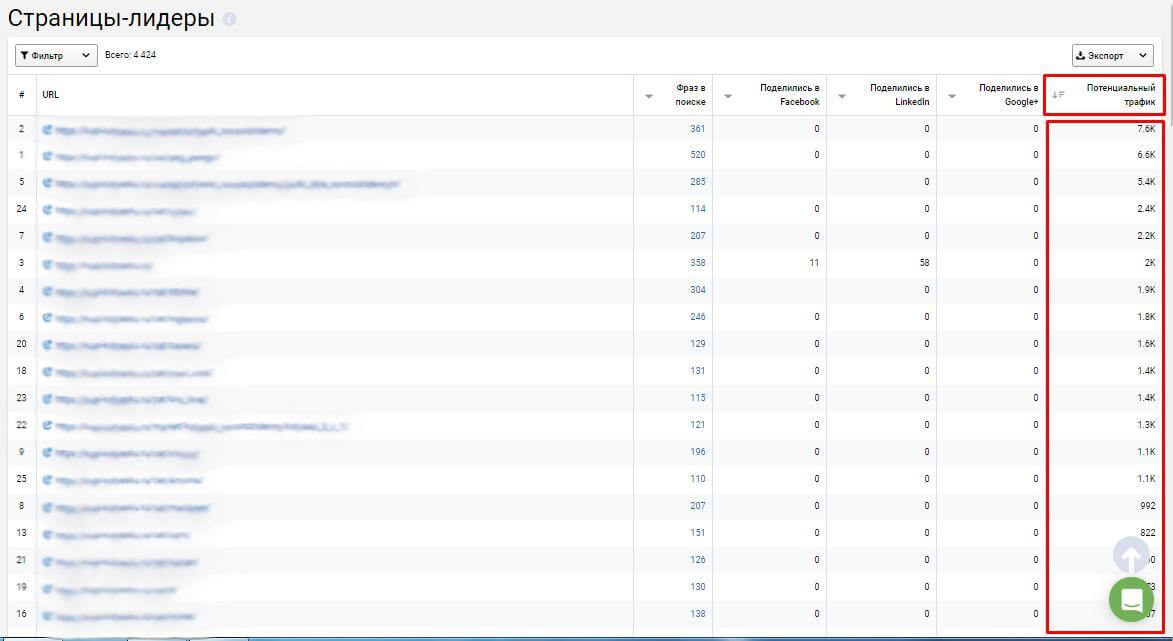
Task: Sort by Поделились в Google+ column arrow
Action: [x=952, y=96]
